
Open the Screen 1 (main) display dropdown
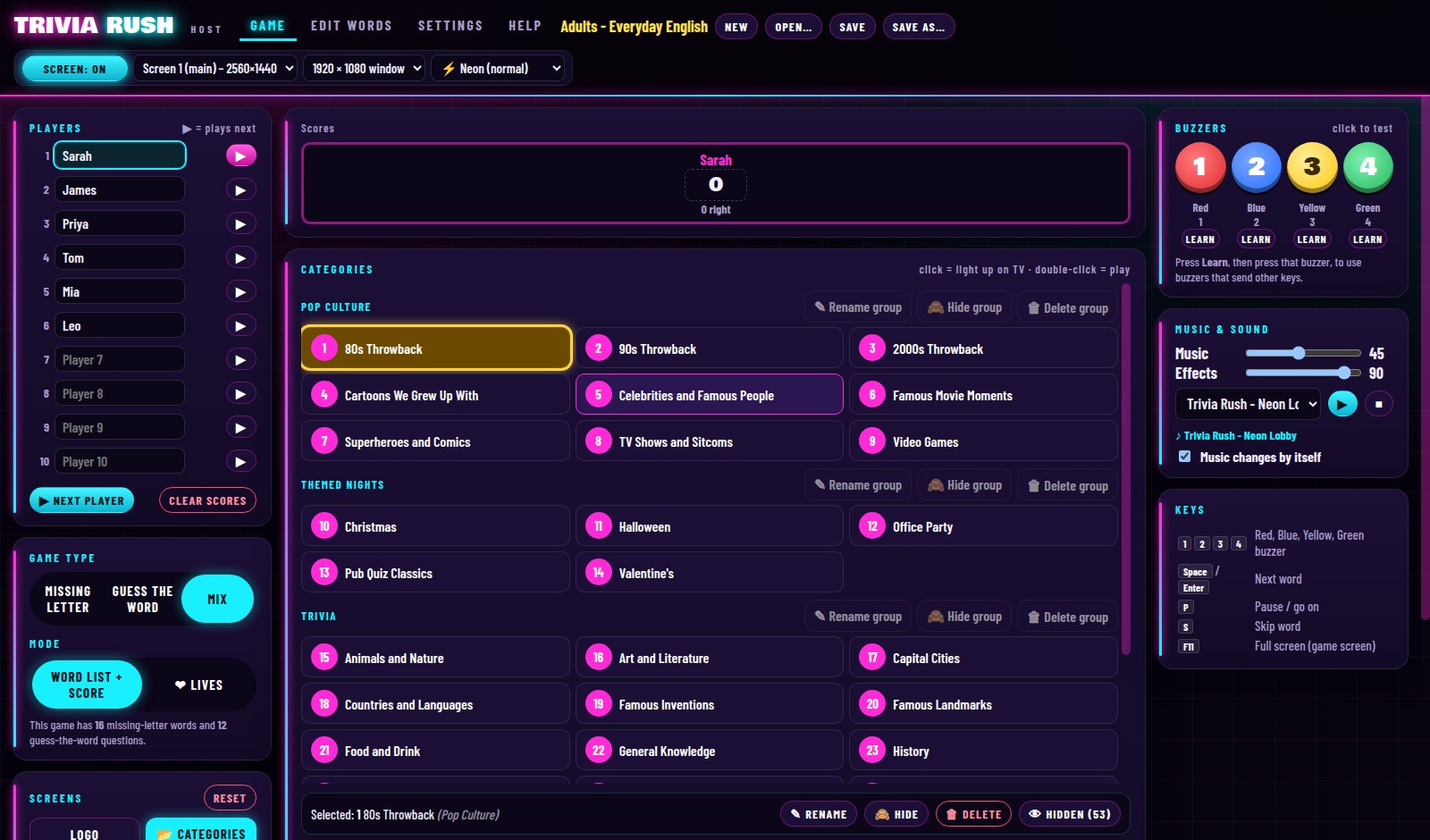point(216,69)
